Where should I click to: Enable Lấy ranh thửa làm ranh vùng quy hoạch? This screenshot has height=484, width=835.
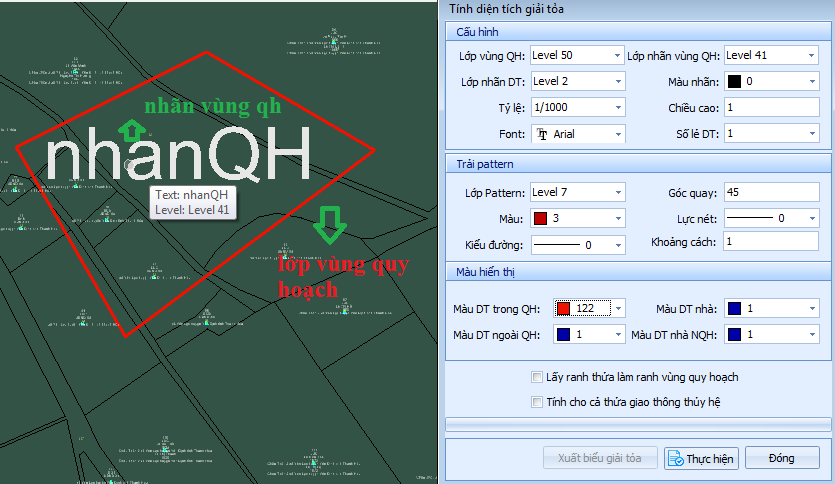(x=537, y=377)
